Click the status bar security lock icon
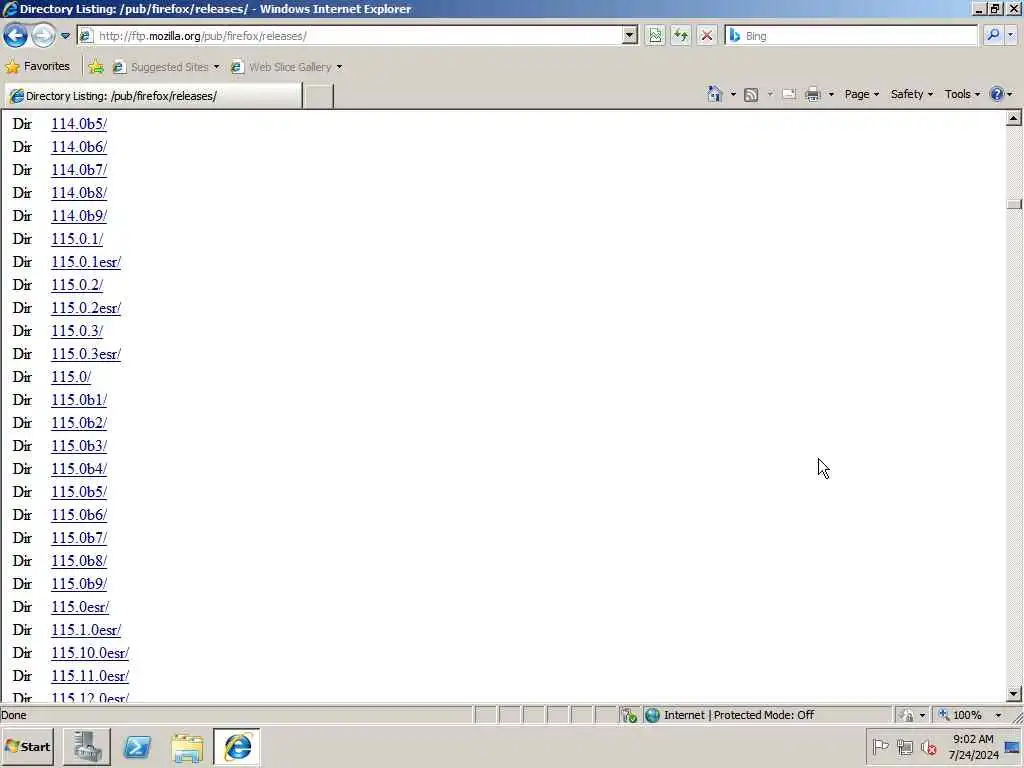This screenshot has height=768, width=1024. tap(906, 715)
